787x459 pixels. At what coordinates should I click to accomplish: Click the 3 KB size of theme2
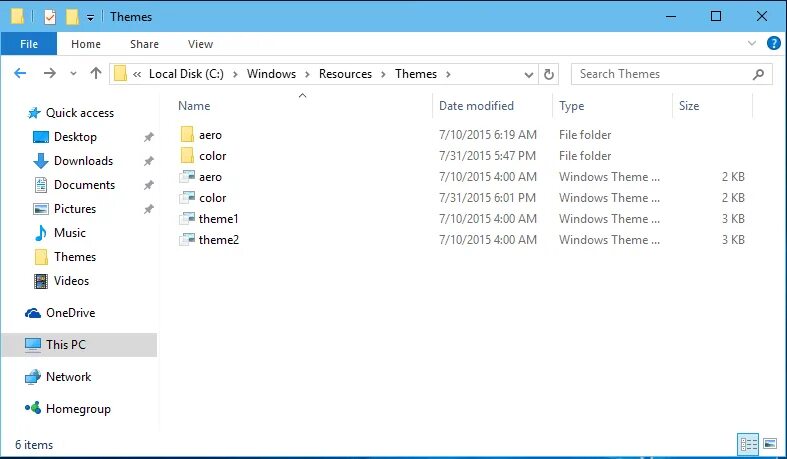[x=733, y=240]
